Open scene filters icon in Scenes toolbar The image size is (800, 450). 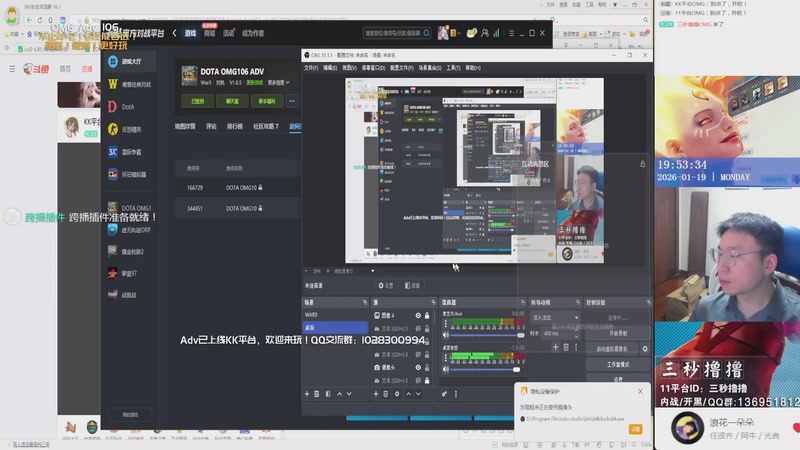point(328,394)
